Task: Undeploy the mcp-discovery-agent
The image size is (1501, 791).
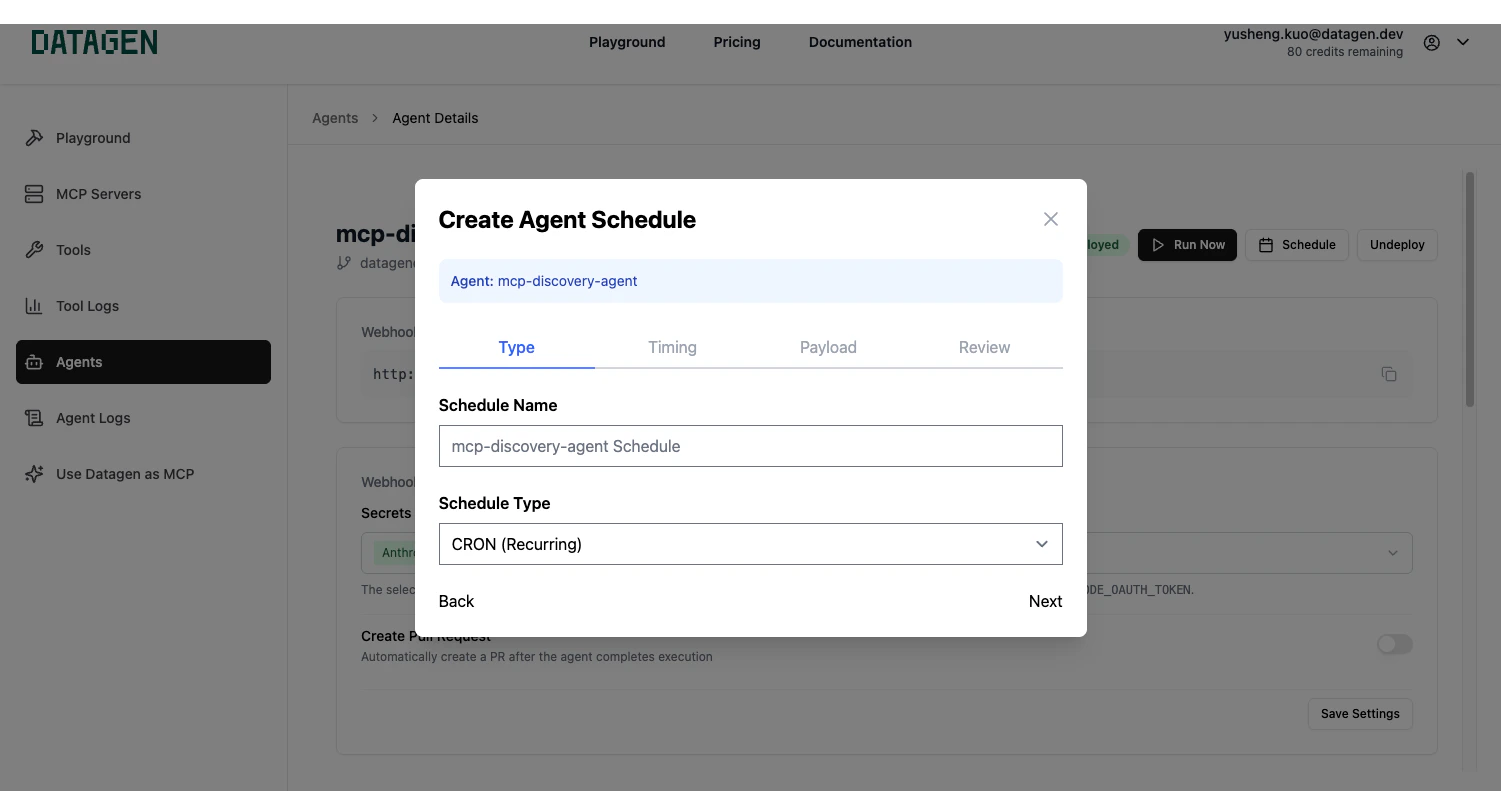Action: (x=1396, y=244)
